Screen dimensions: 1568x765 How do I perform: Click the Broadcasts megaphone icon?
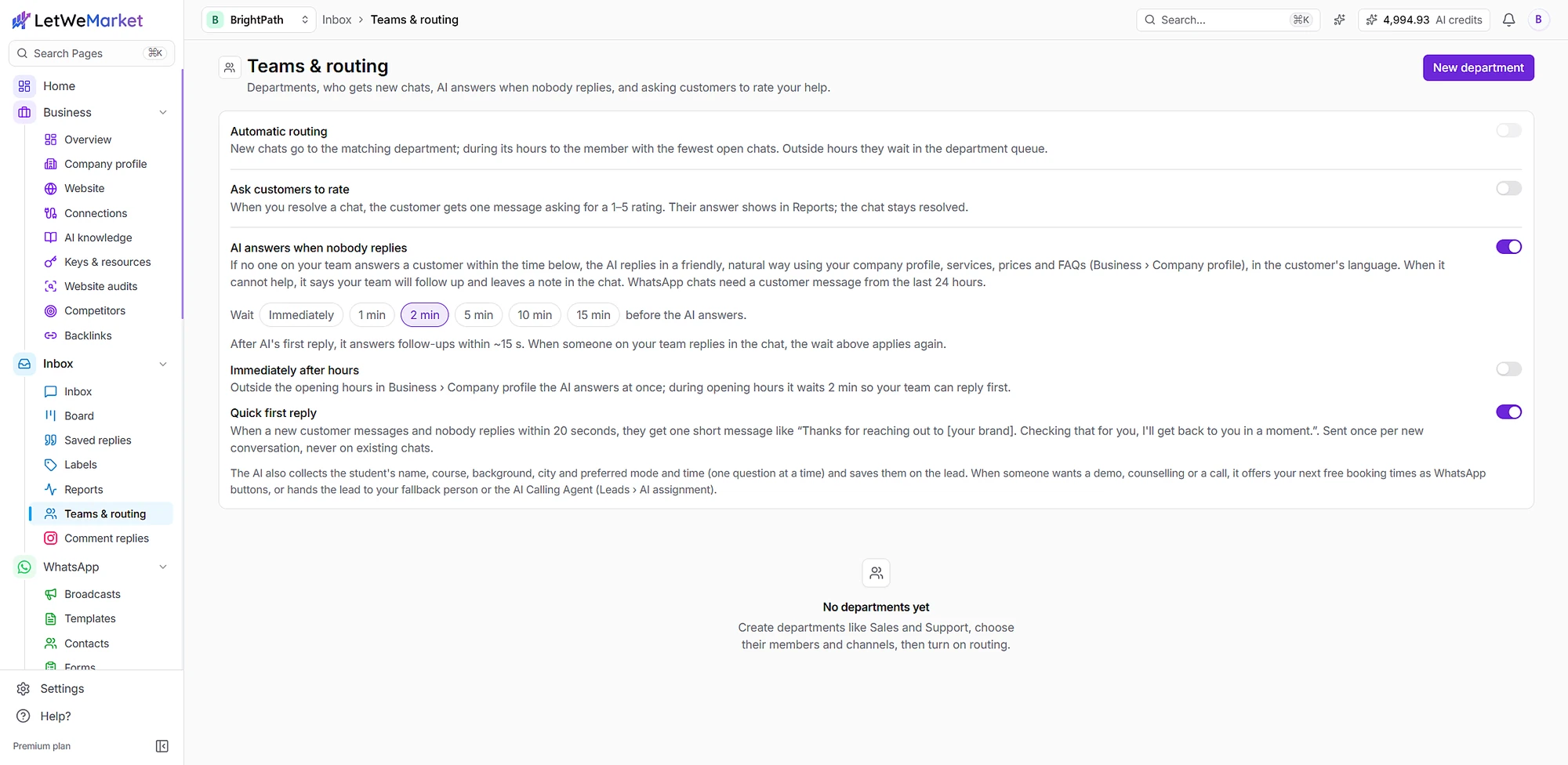click(51, 594)
